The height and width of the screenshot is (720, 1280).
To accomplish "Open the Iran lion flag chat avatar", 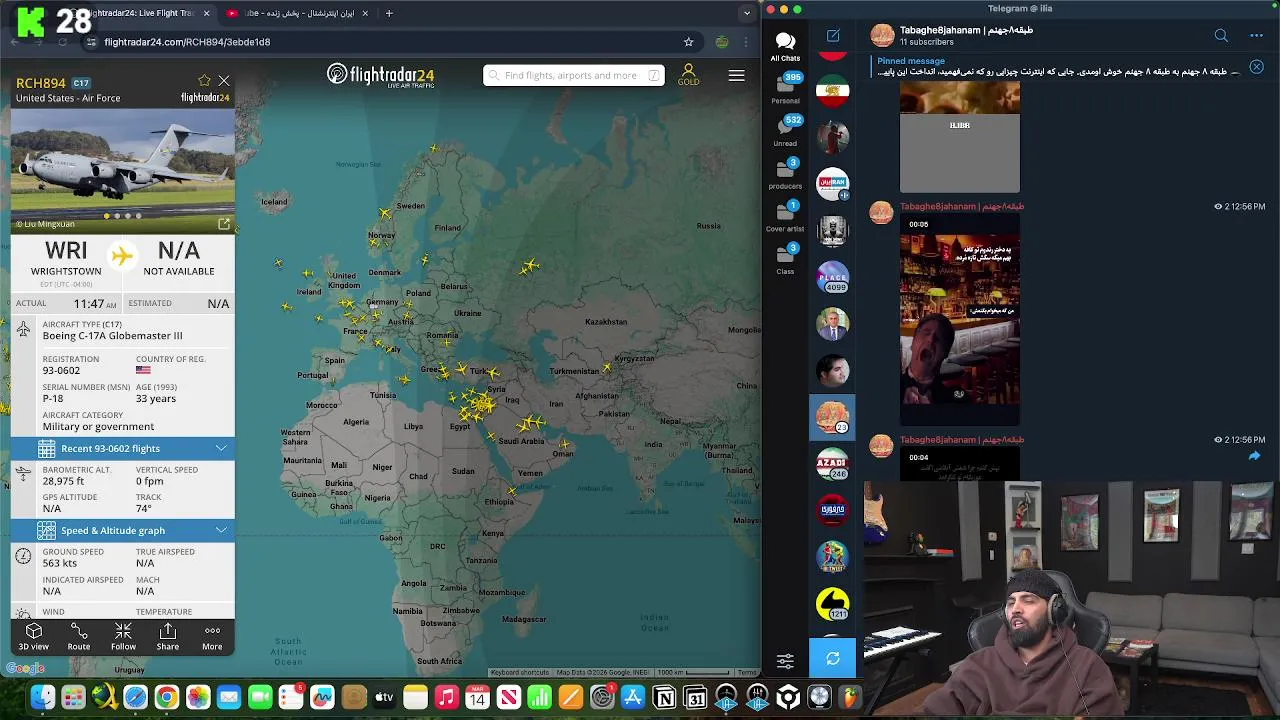I will click(x=833, y=91).
